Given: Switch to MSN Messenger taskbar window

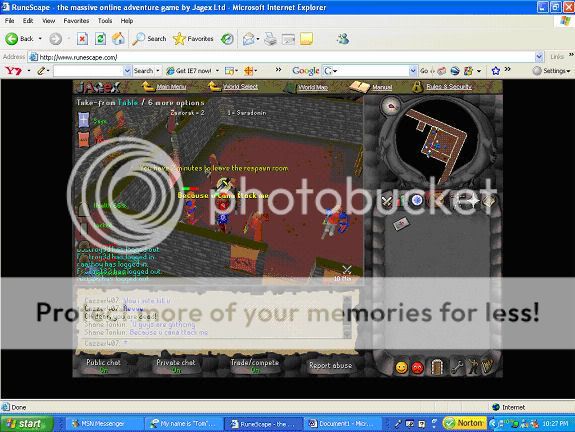Looking at the screenshot, I should [105, 424].
